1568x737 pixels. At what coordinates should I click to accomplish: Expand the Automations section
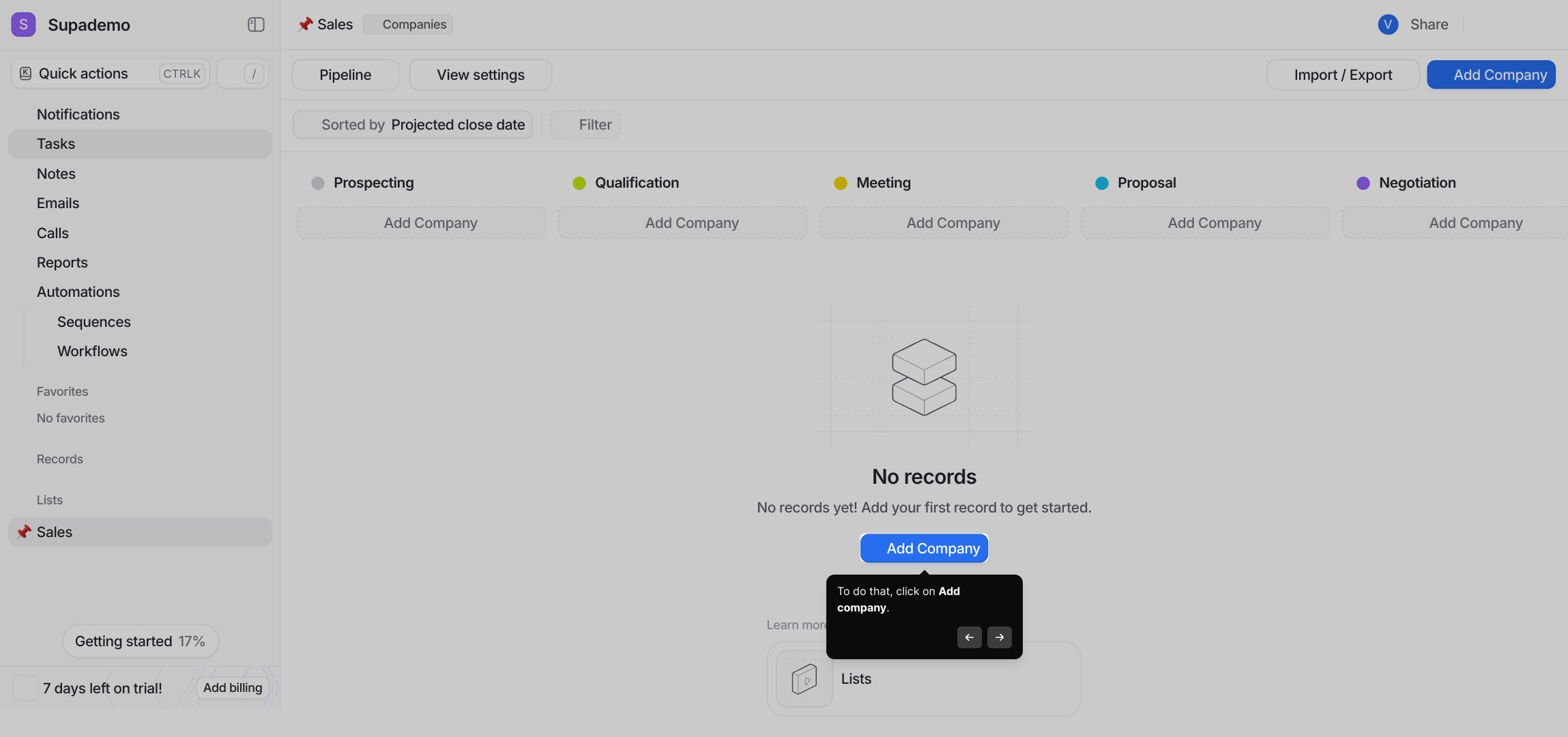tap(78, 292)
